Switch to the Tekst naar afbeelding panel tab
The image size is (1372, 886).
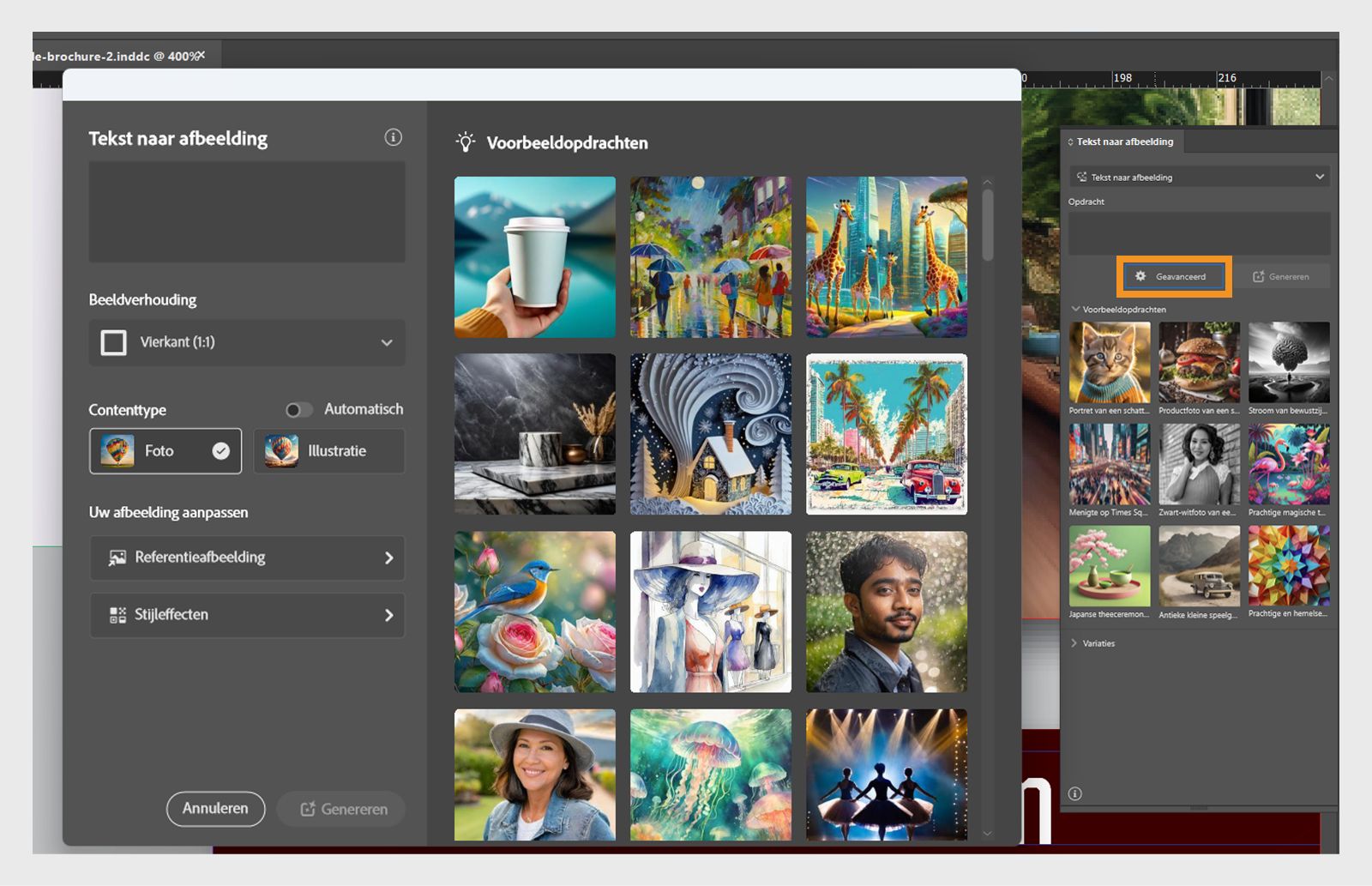pos(1122,142)
